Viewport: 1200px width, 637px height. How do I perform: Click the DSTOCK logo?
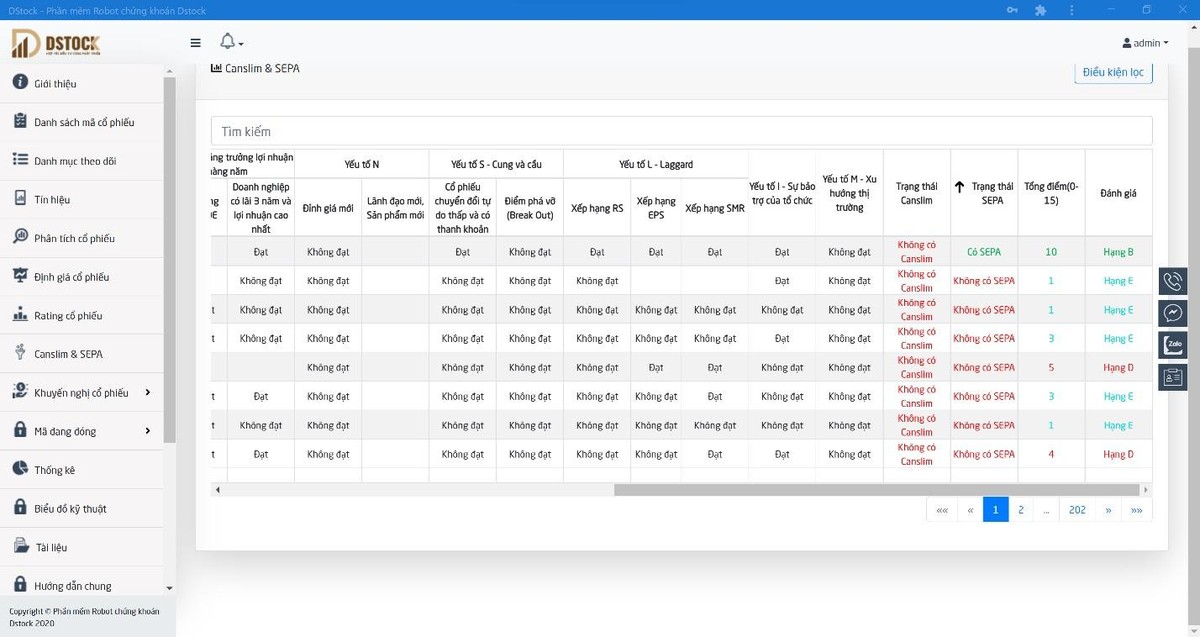point(57,43)
